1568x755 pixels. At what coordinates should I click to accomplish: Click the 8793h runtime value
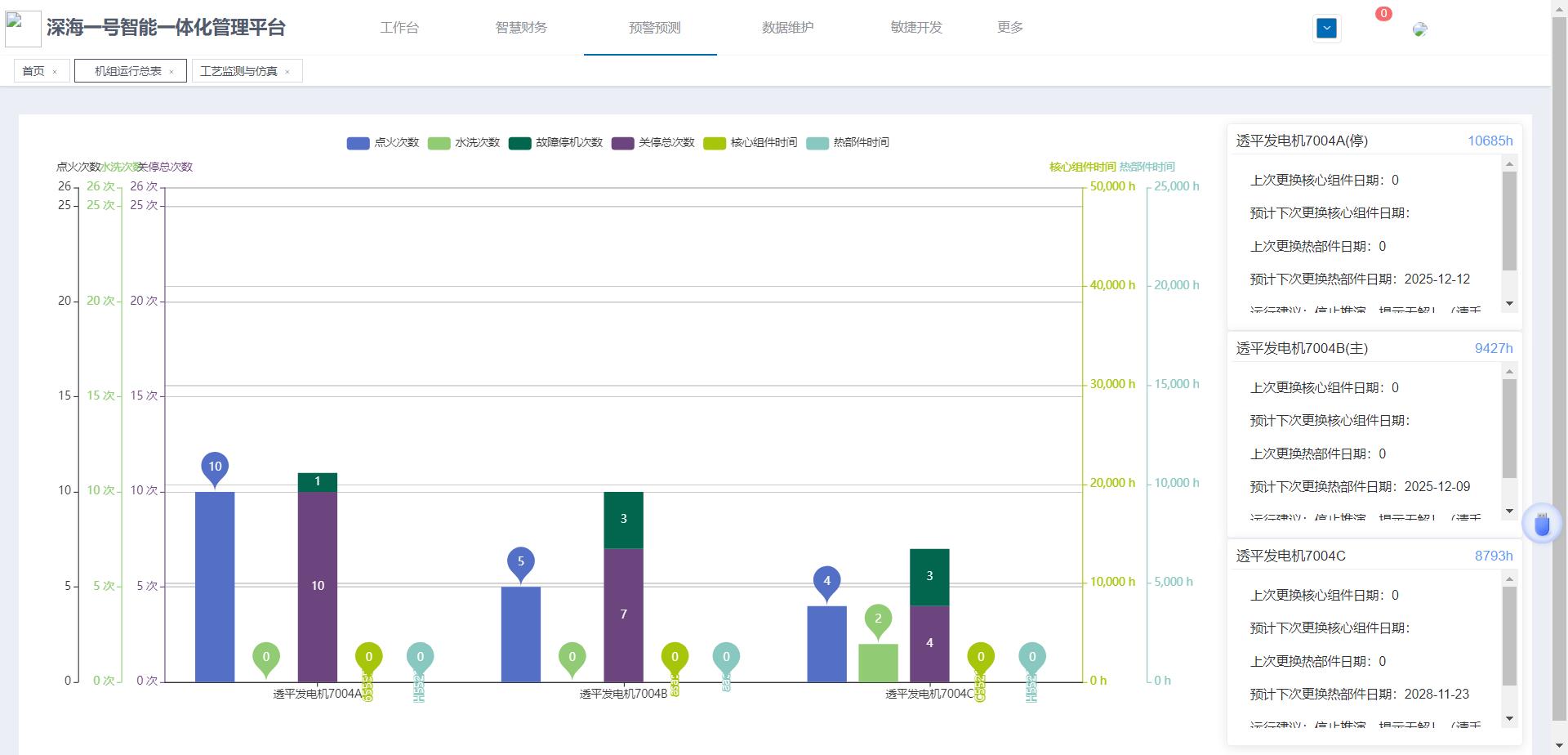click(x=1494, y=556)
